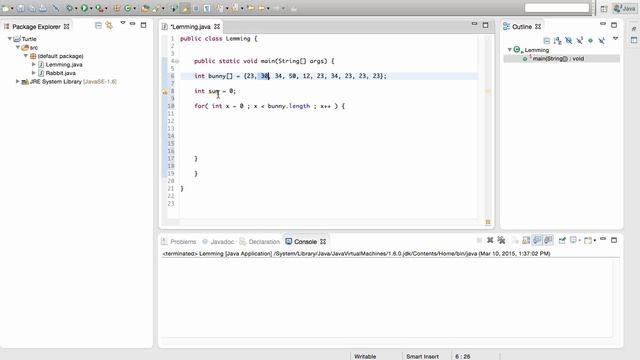Image resolution: width=640 pixels, height=360 pixels.
Task: Open the Outline view menu triangle
Action: point(615,38)
